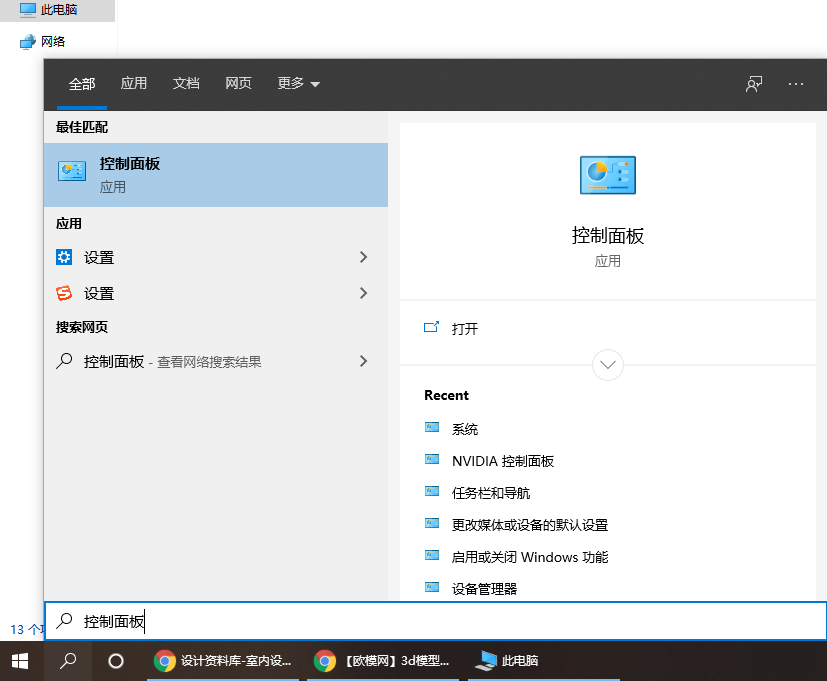
Task: Click the icon next to 设备管理器
Action: click(x=432, y=587)
